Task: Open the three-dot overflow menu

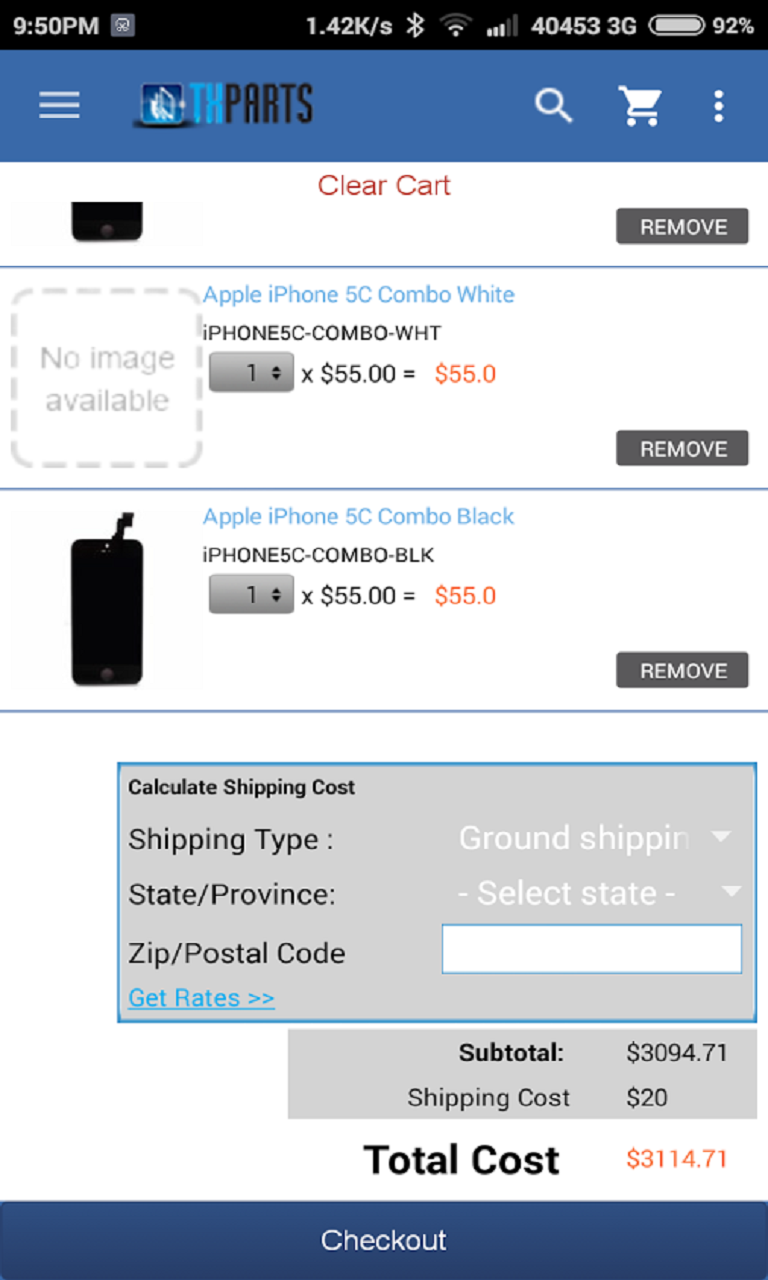Action: click(x=718, y=105)
